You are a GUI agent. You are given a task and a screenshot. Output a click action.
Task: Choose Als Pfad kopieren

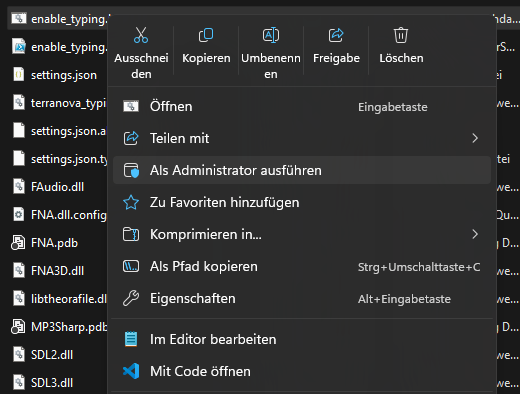coord(302,266)
